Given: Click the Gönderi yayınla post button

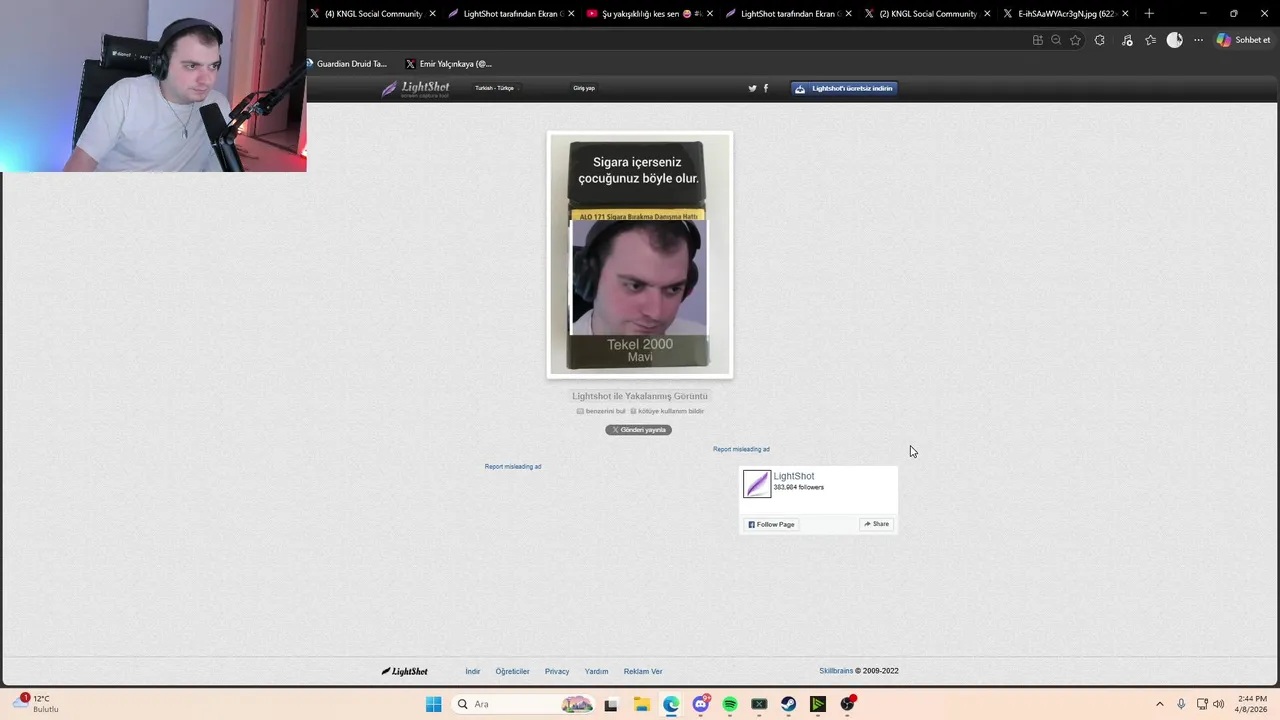Looking at the screenshot, I should (638, 430).
